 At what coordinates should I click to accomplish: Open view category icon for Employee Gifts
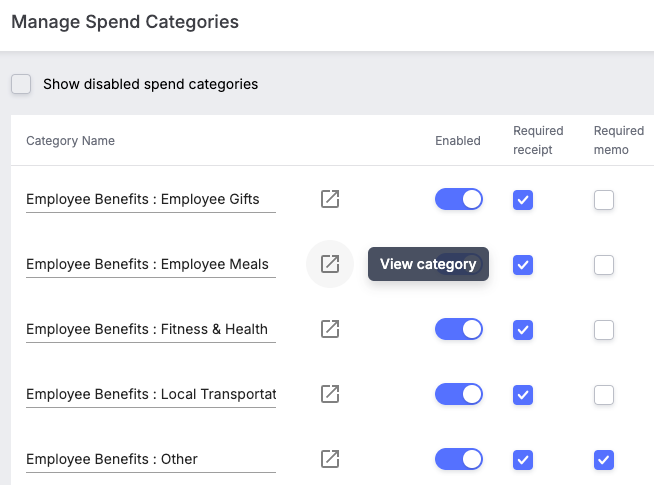[330, 199]
